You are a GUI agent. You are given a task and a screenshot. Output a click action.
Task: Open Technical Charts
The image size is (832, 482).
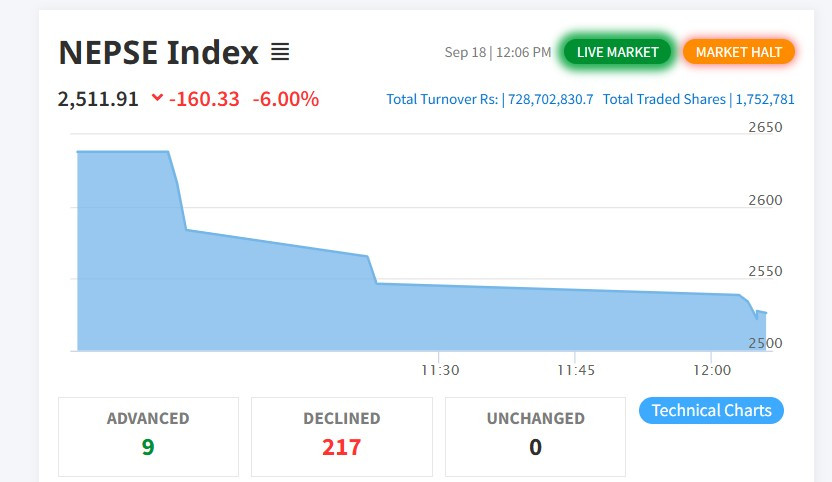[x=711, y=410]
